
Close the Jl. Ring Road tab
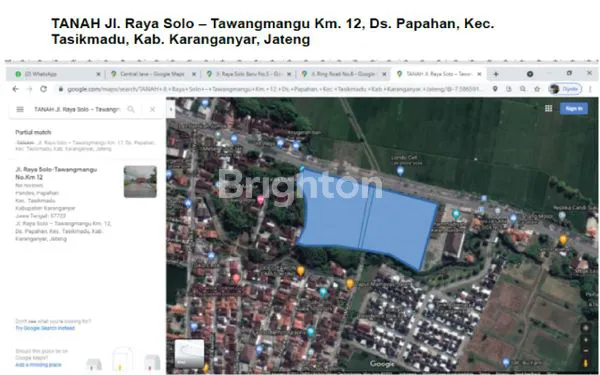[x=385, y=74]
